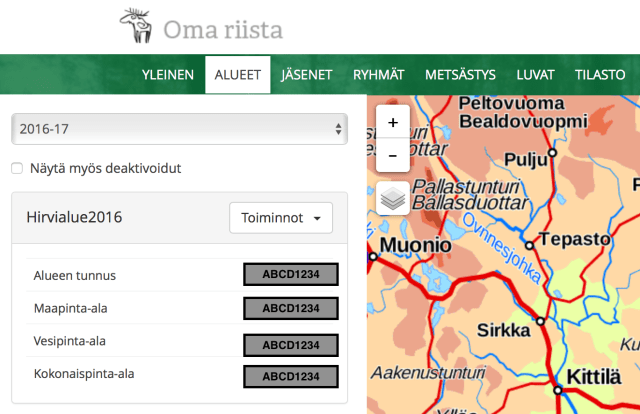The image size is (640, 414).
Task: Expand the Toiminnot actions menu
Action: tap(281, 218)
